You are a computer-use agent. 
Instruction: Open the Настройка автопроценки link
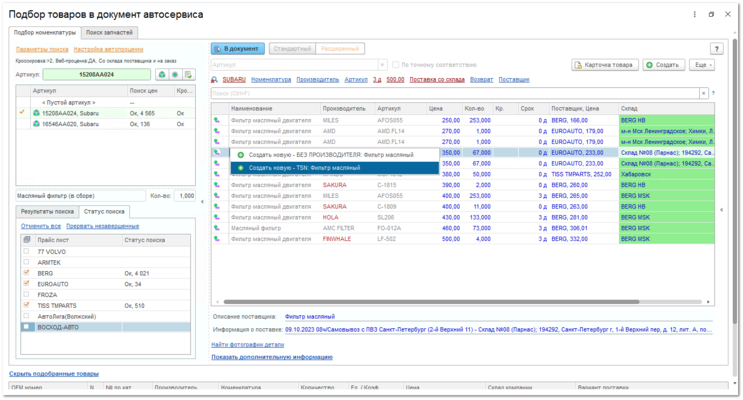(108, 49)
